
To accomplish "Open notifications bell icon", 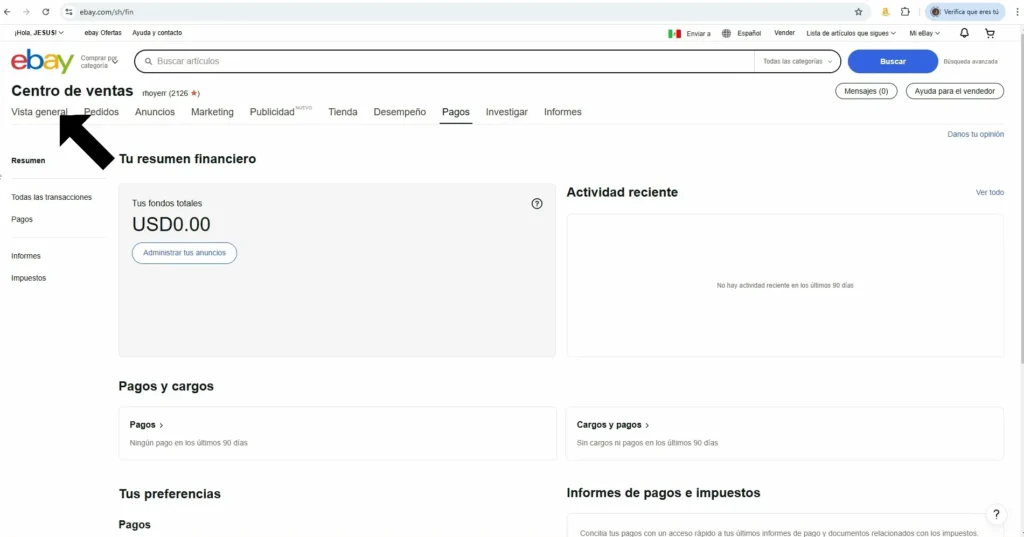I will [964, 33].
